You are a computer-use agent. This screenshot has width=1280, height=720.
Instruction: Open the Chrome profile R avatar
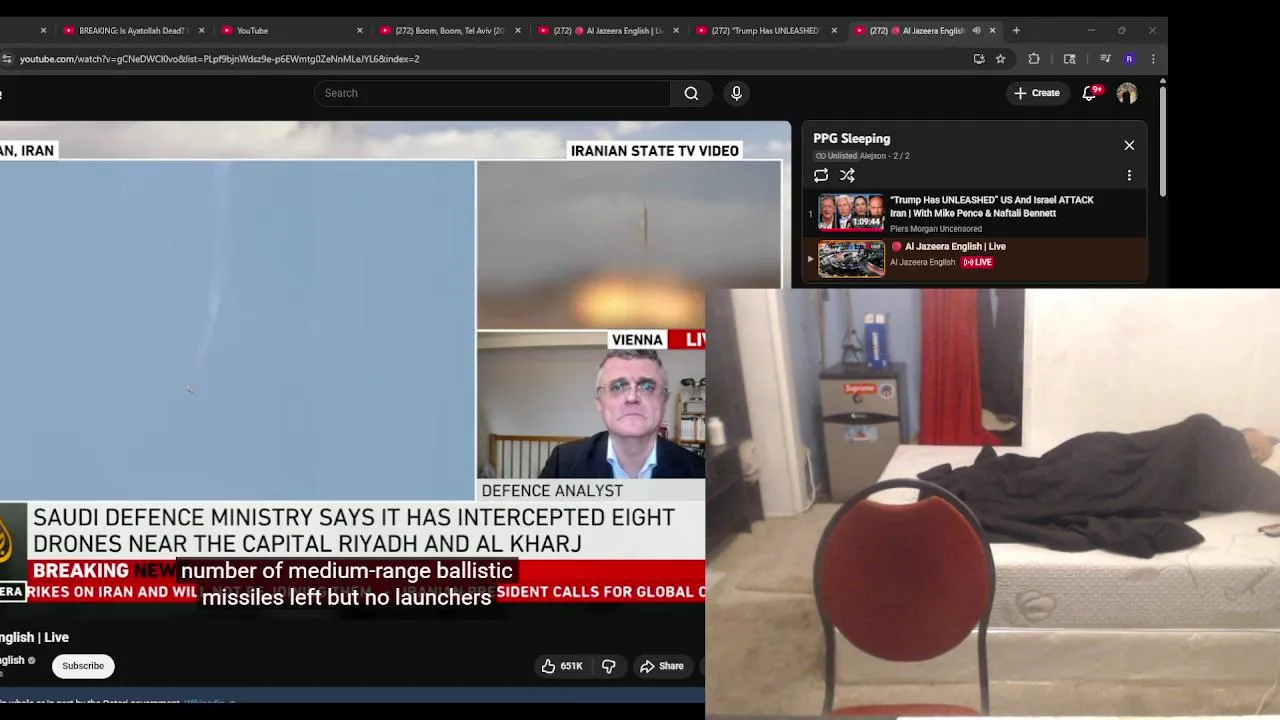tap(1129, 59)
